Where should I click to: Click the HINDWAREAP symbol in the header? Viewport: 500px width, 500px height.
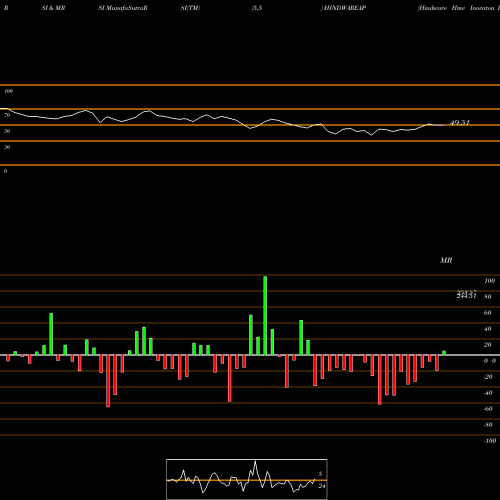pos(344,8)
